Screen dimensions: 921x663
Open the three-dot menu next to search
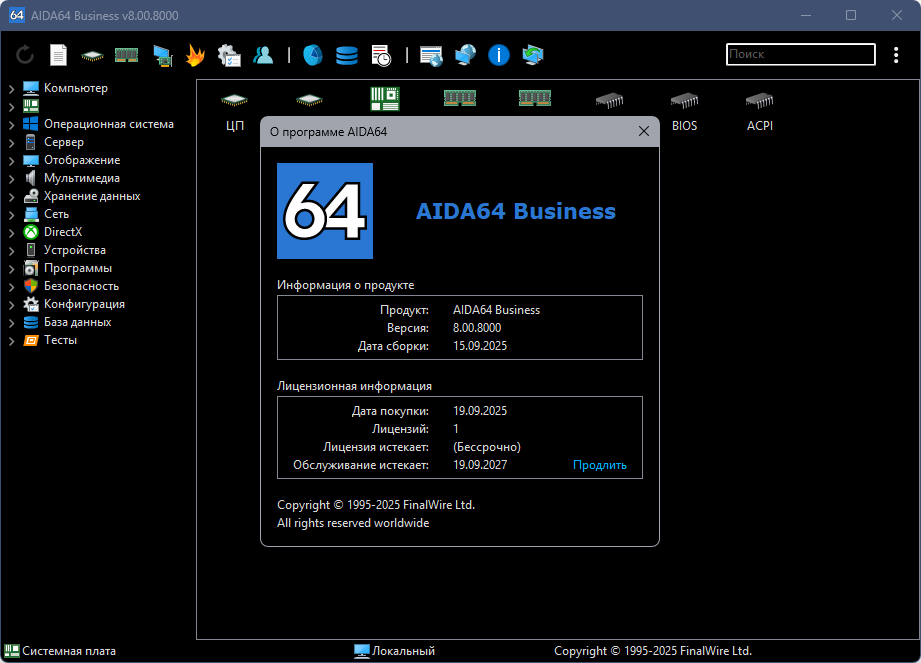coord(896,55)
